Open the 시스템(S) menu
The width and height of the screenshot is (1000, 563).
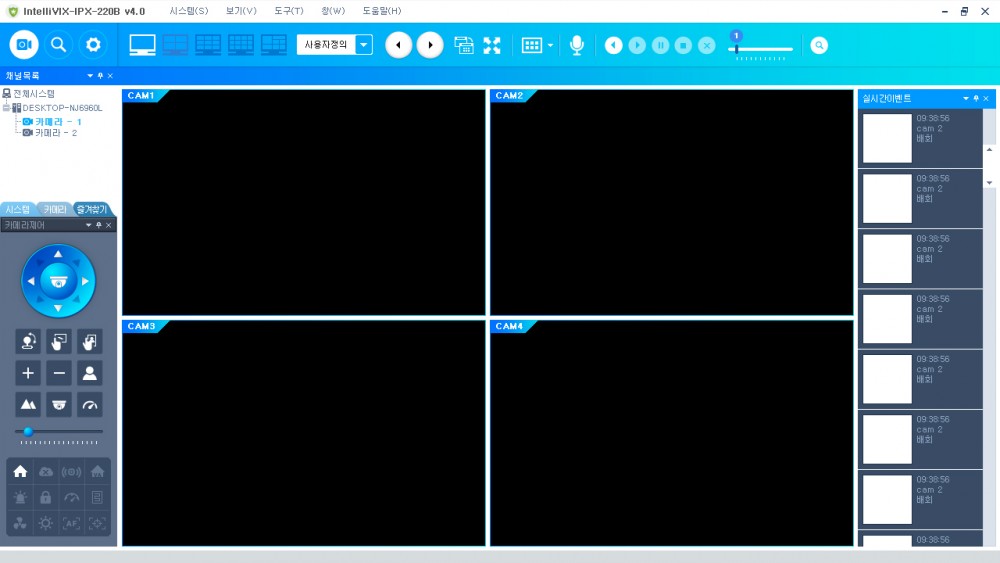[189, 11]
